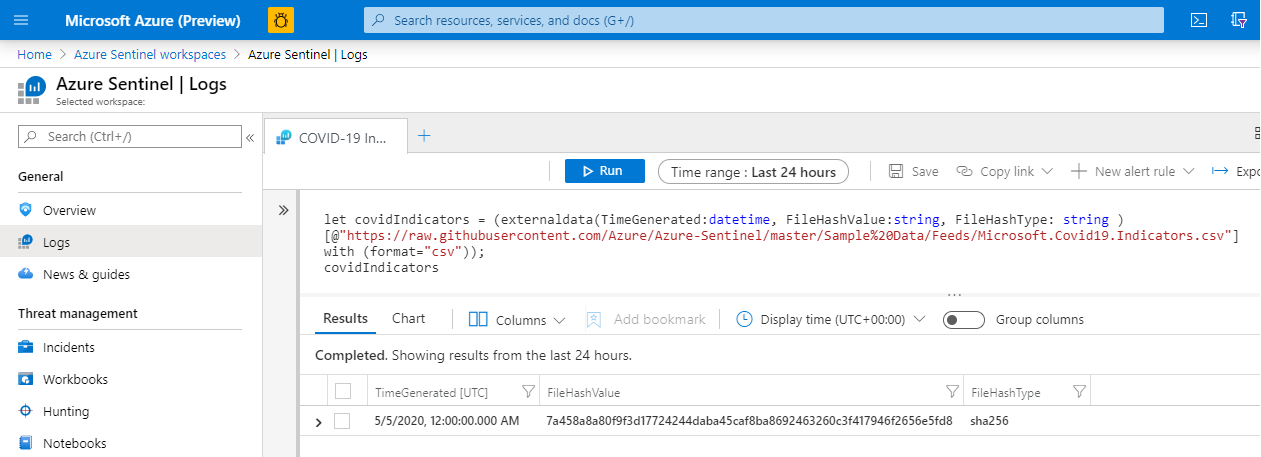
Task: Collapse the left sidebar with the double chevron
Action: [250, 137]
